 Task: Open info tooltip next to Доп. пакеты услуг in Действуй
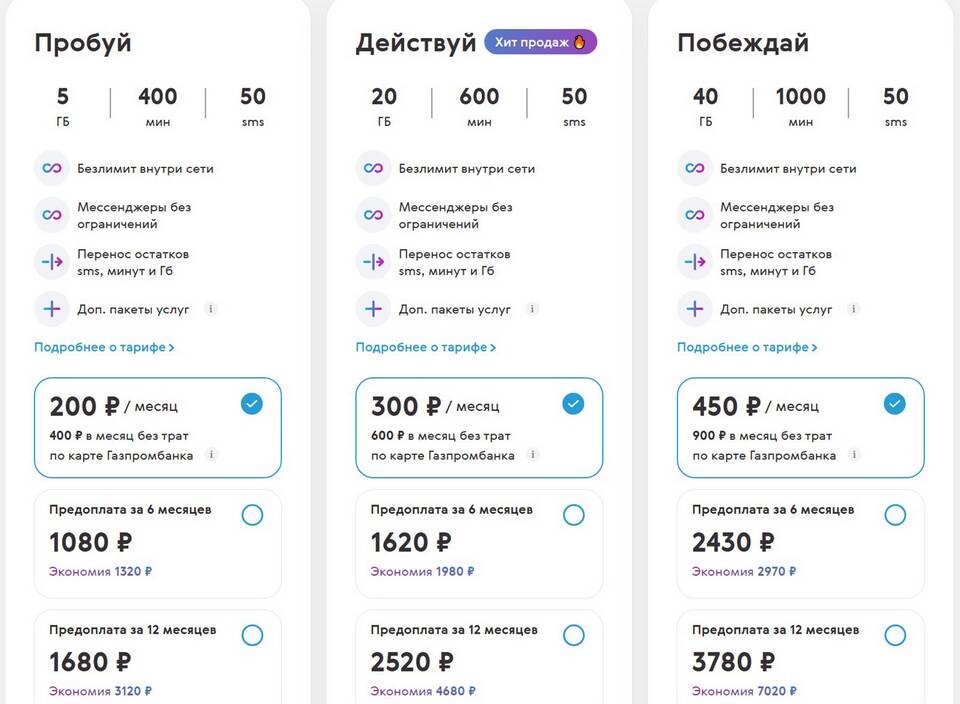[x=532, y=309]
